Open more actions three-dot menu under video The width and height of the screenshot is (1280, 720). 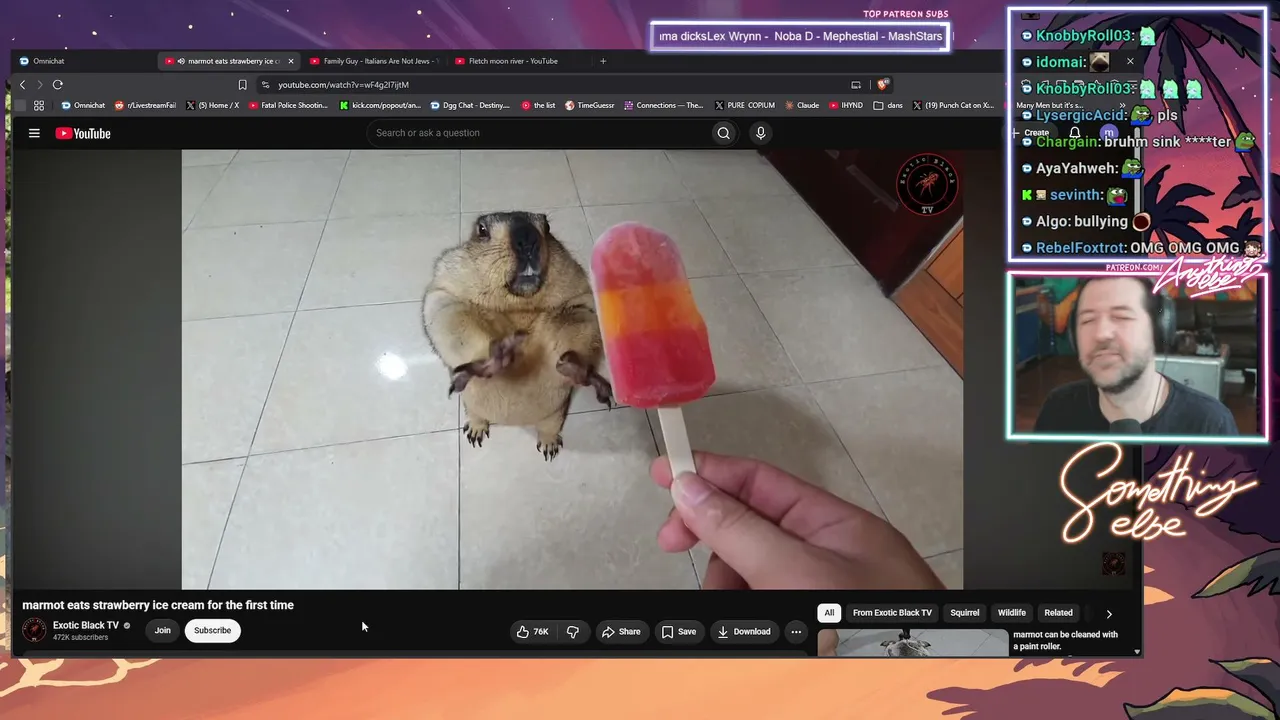tap(796, 632)
